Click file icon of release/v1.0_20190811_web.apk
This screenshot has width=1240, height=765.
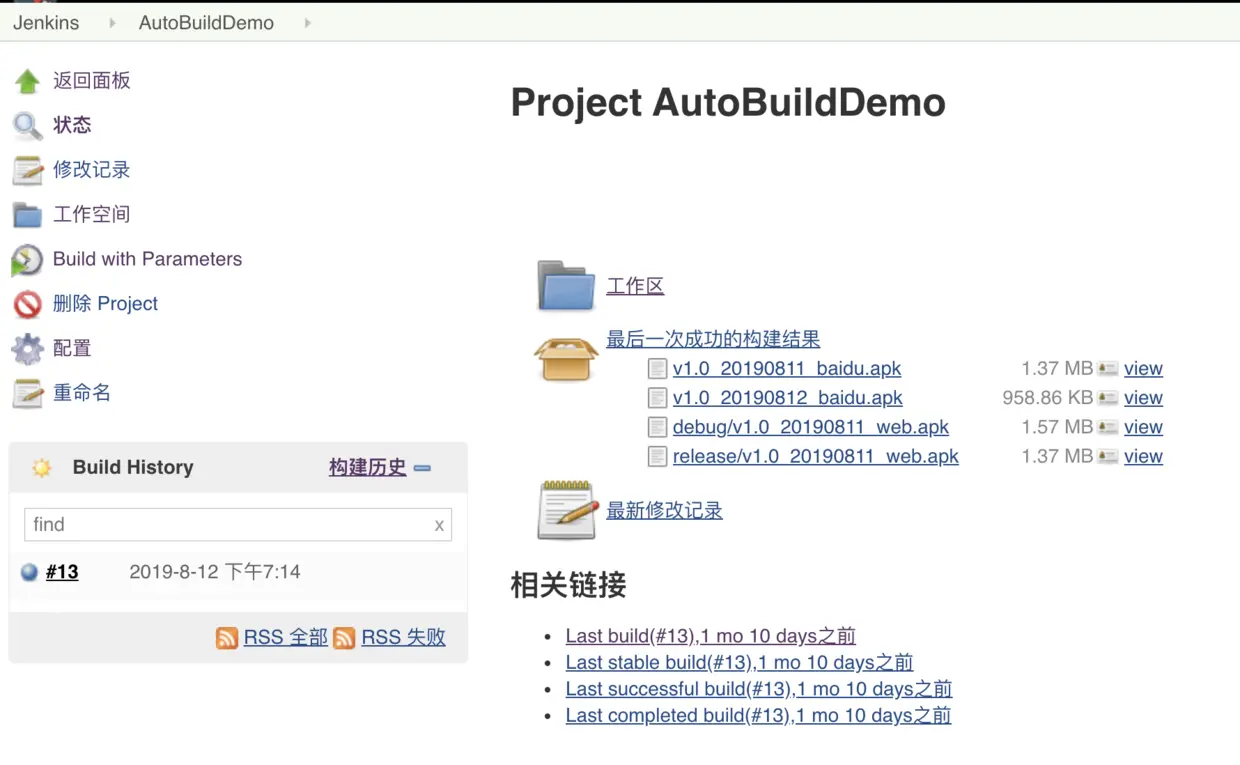click(657, 456)
